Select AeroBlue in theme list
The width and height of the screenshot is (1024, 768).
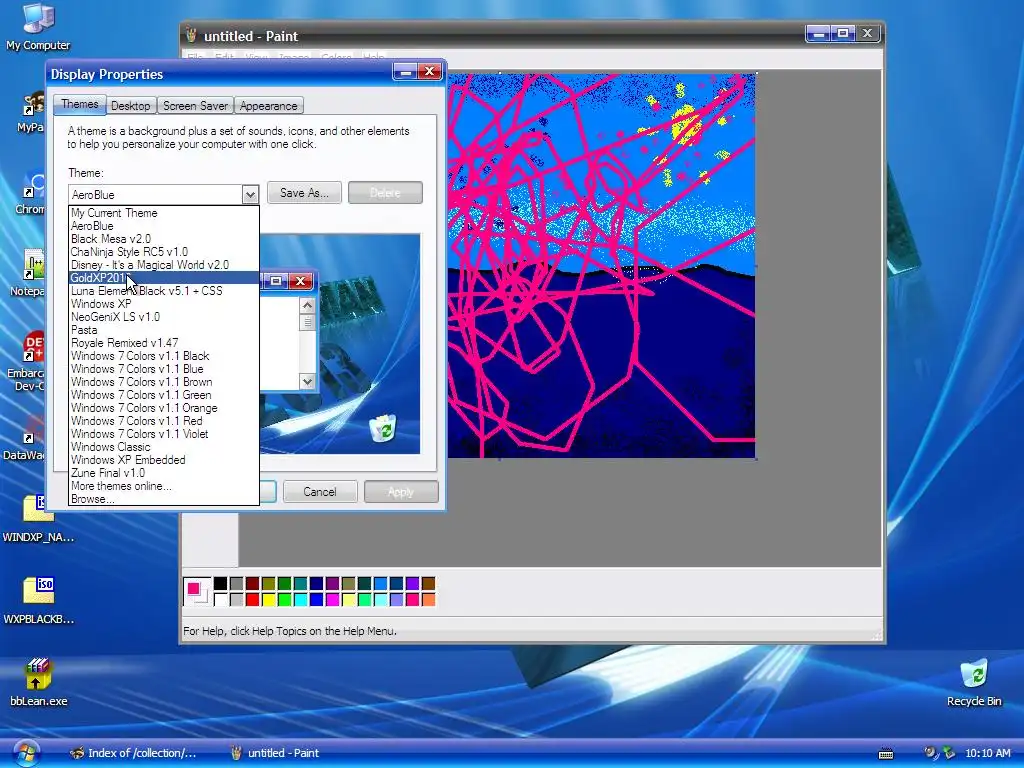[x=164, y=226]
